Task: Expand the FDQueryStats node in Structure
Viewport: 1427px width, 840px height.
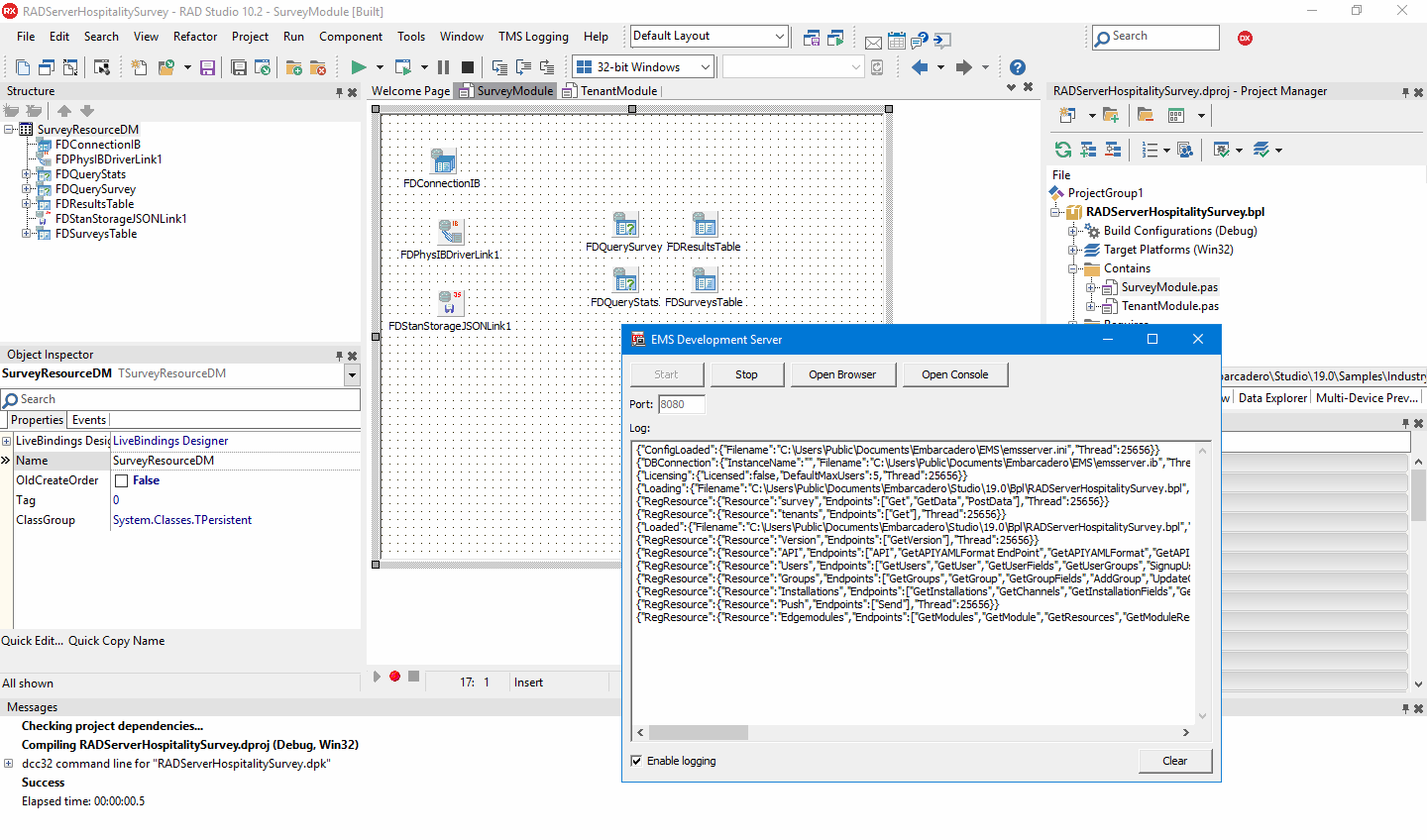Action: [27, 174]
